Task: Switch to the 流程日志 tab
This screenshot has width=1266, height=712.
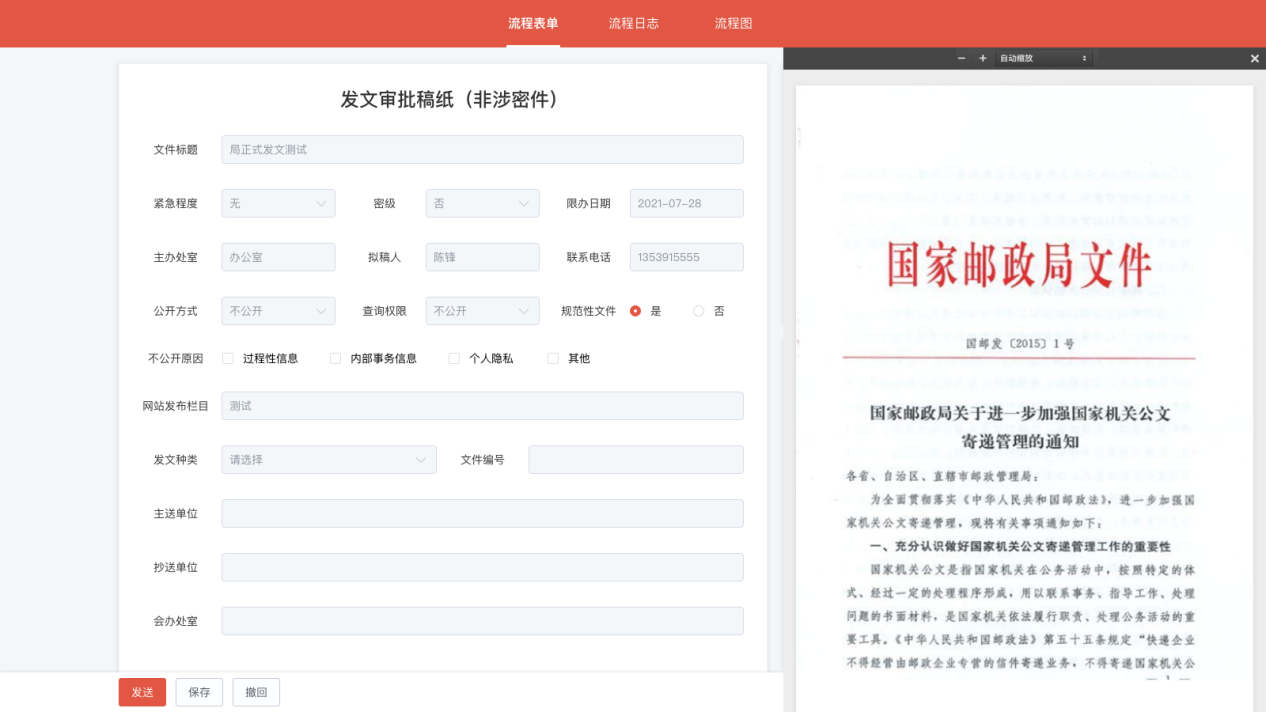Action: [x=633, y=24]
